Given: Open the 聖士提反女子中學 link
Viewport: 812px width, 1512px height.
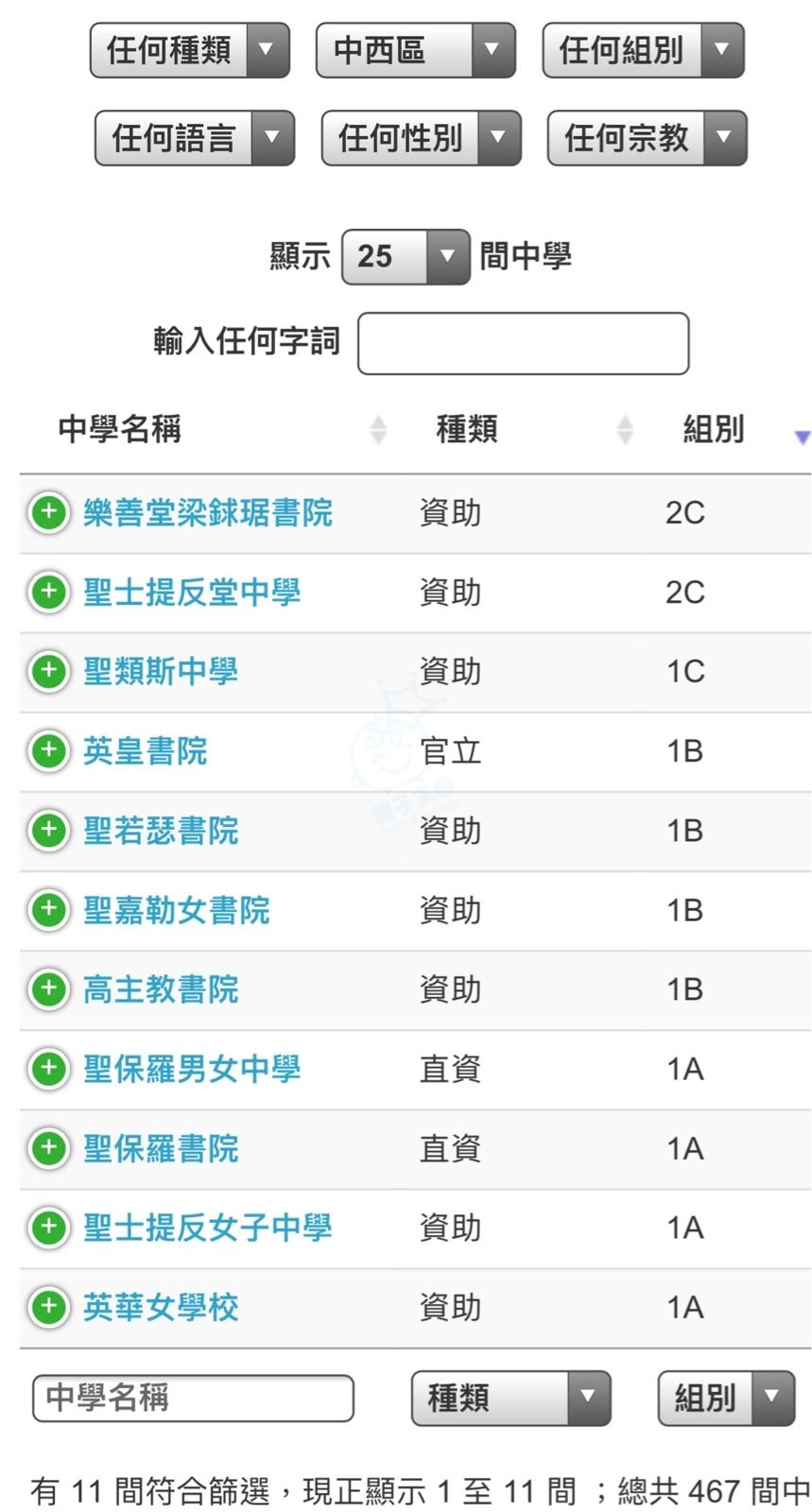Looking at the screenshot, I should click(208, 1228).
